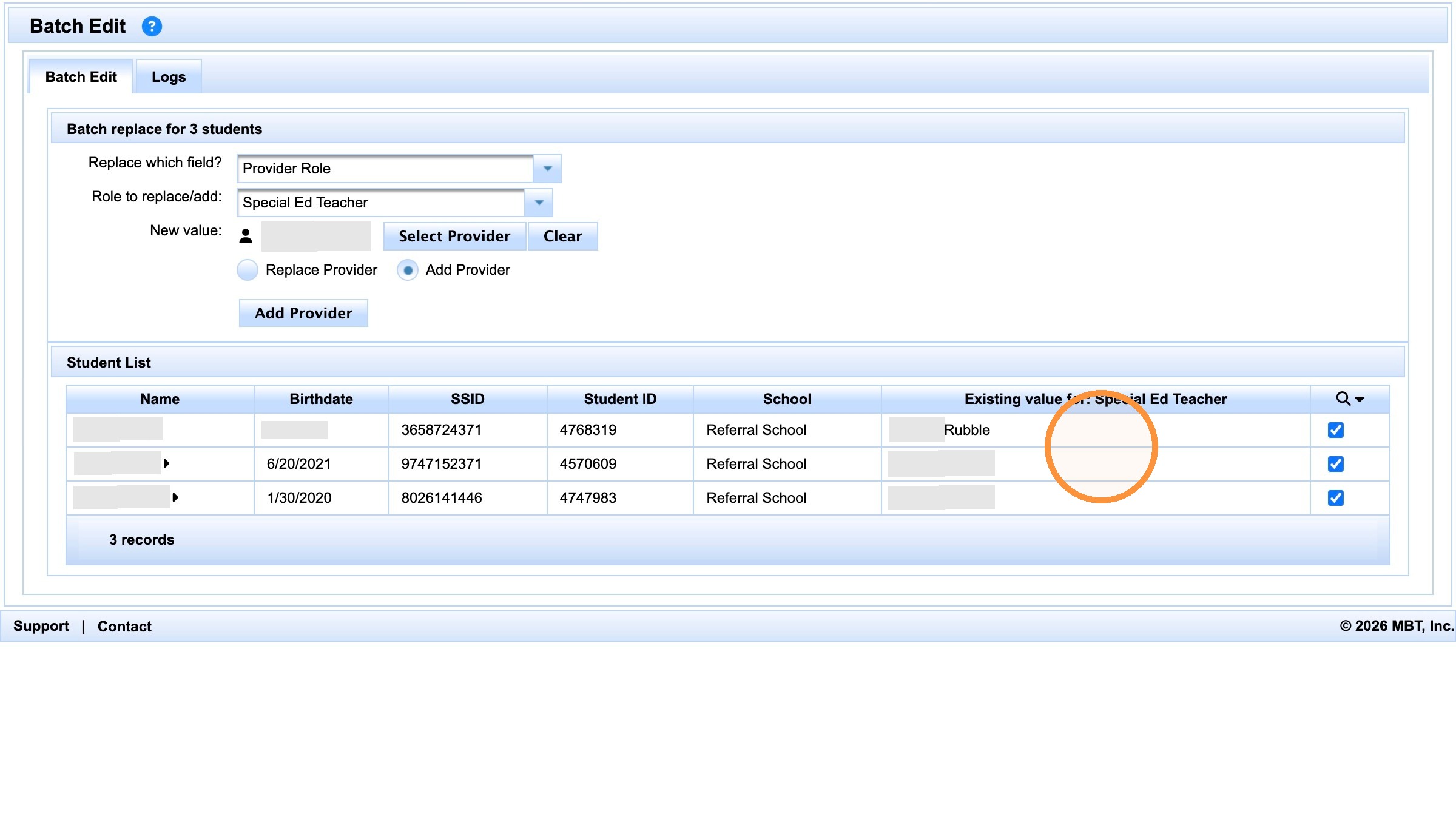The width and height of the screenshot is (1456, 814).
Task: Sort by the School column header
Action: [x=787, y=399]
